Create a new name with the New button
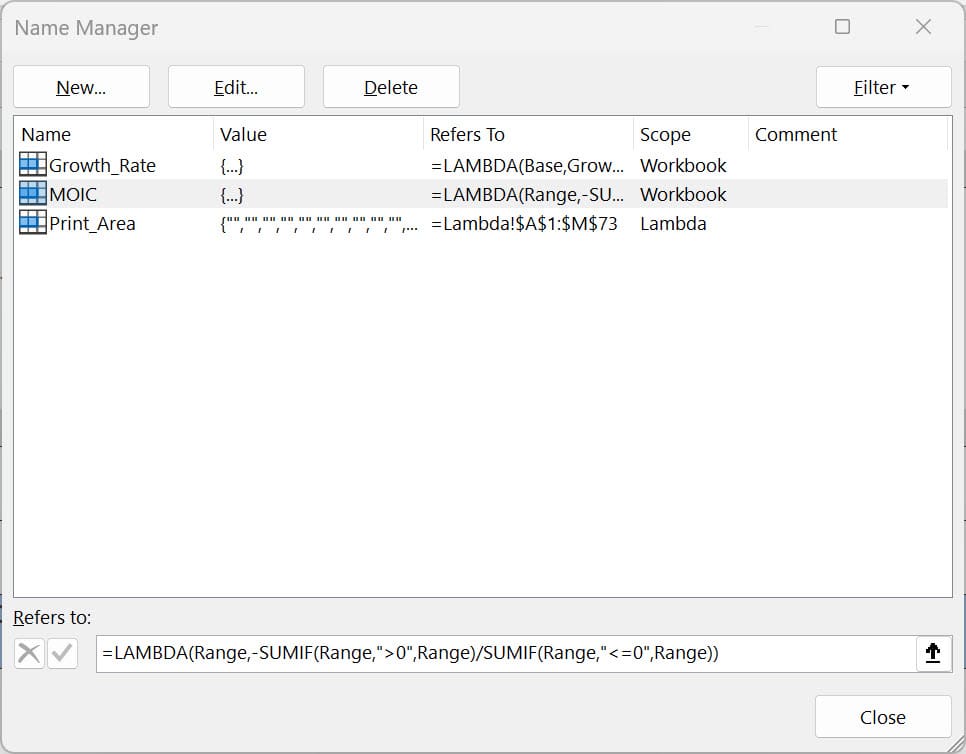The width and height of the screenshot is (966, 754). pos(81,87)
